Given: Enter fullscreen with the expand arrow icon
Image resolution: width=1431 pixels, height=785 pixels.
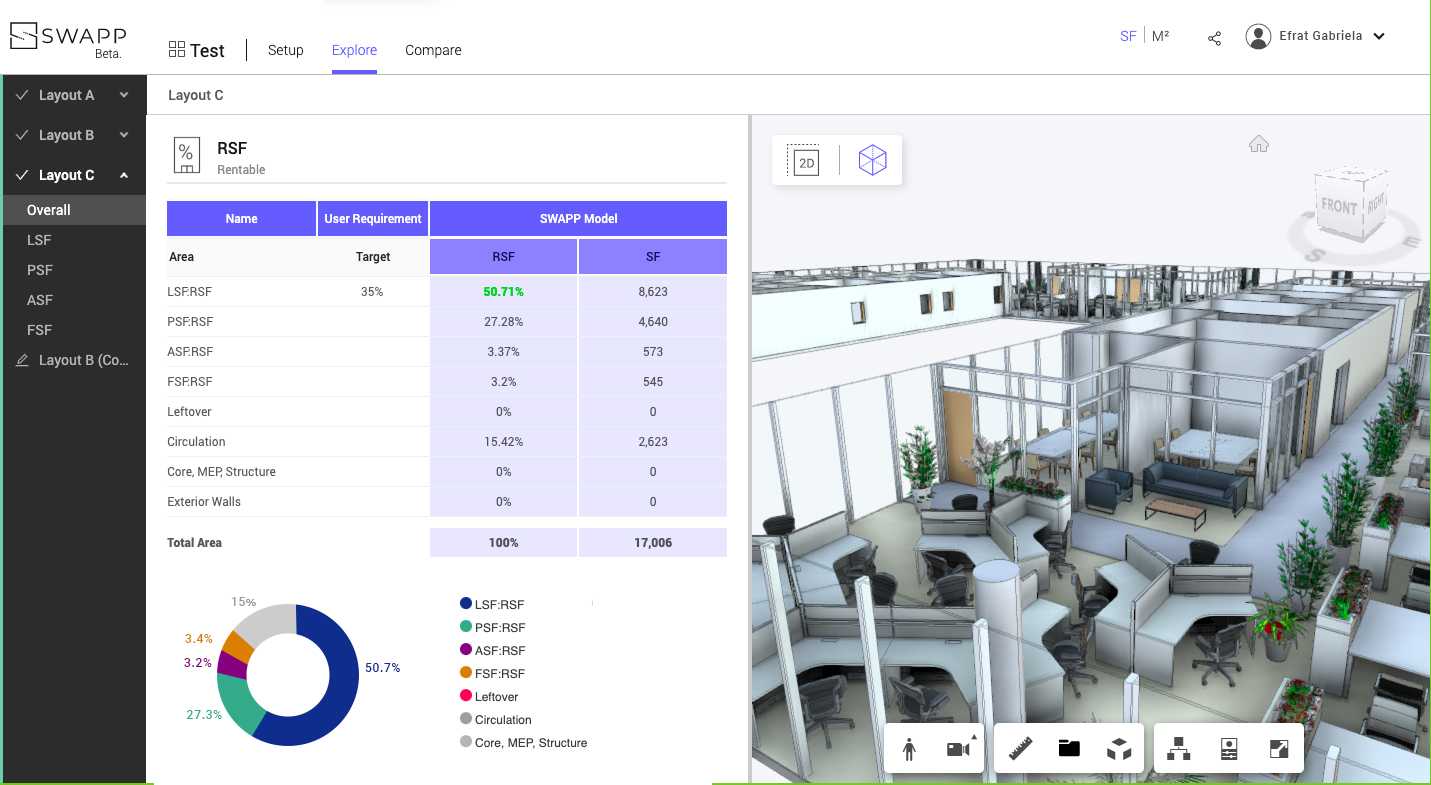Looking at the screenshot, I should pyautogui.click(x=1279, y=749).
